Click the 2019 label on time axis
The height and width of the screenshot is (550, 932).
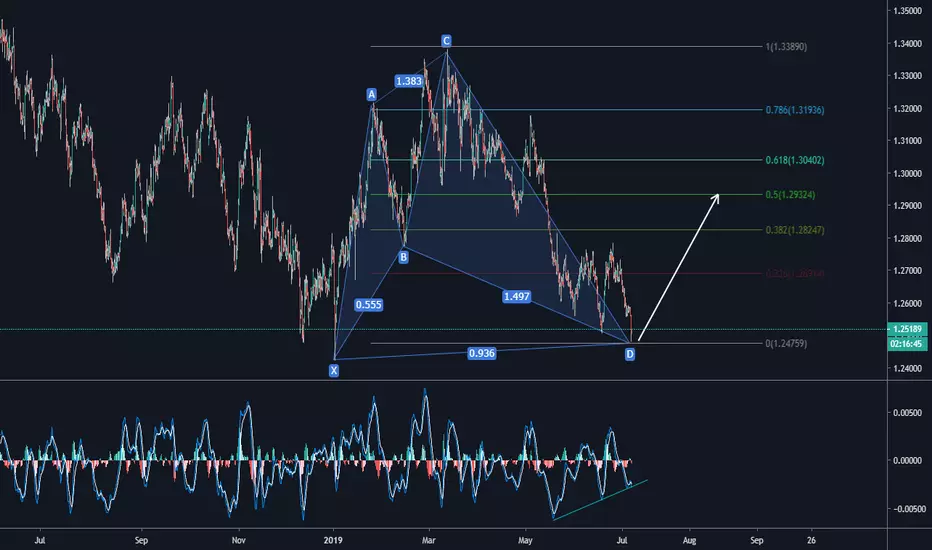click(333, 540)
